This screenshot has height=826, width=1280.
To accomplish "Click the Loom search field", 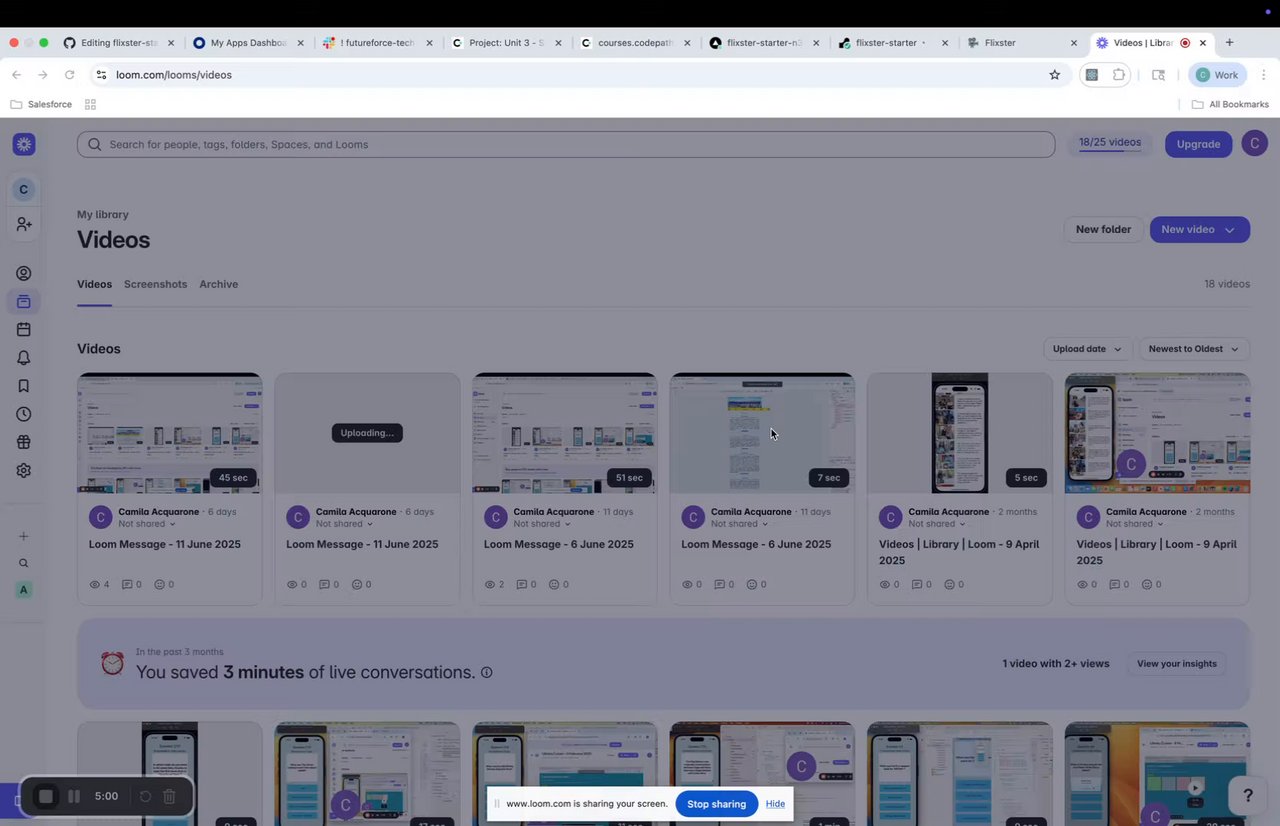I will click(x=566, y=144).
